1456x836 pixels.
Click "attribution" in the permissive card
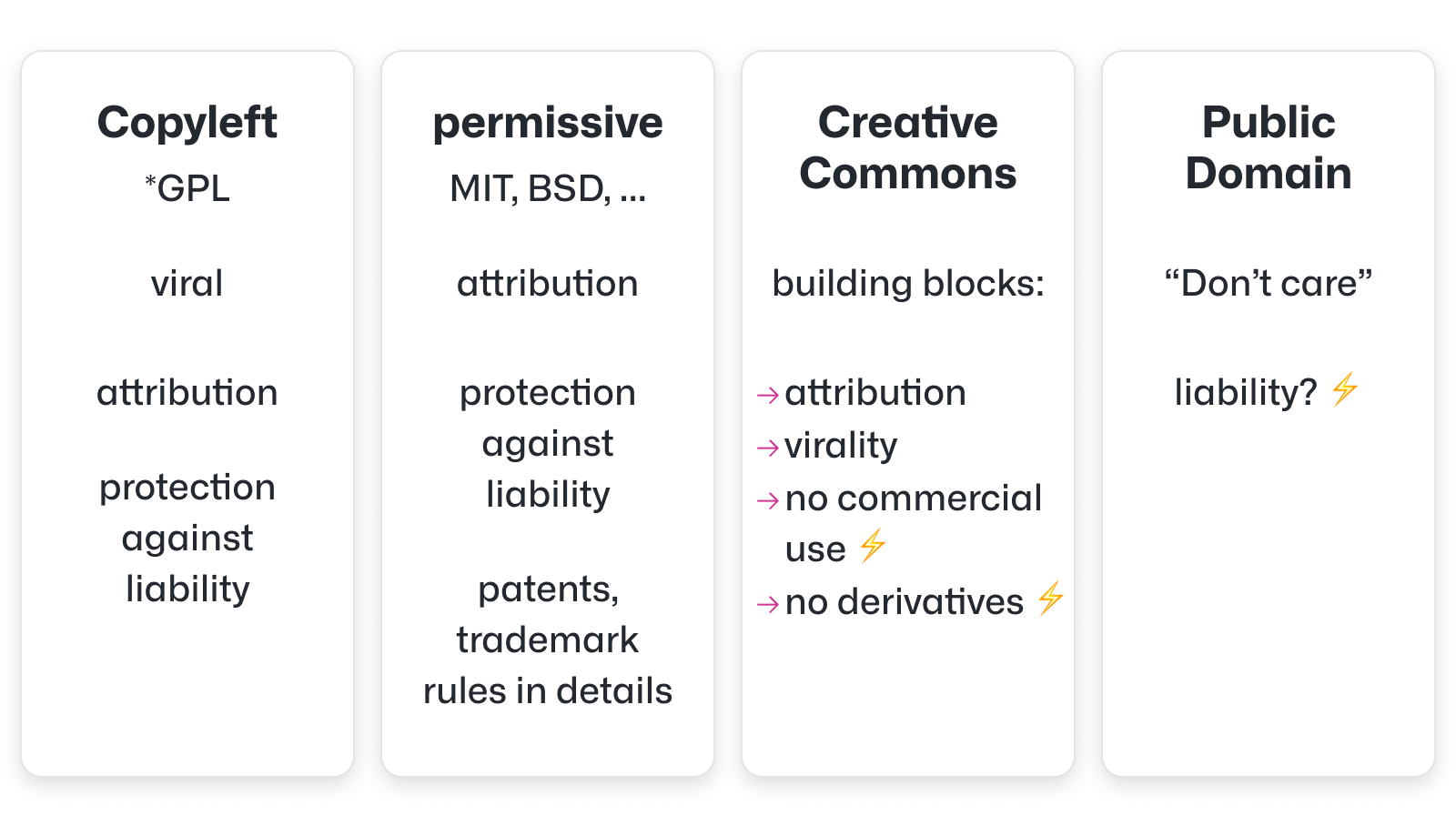[548, 283]
